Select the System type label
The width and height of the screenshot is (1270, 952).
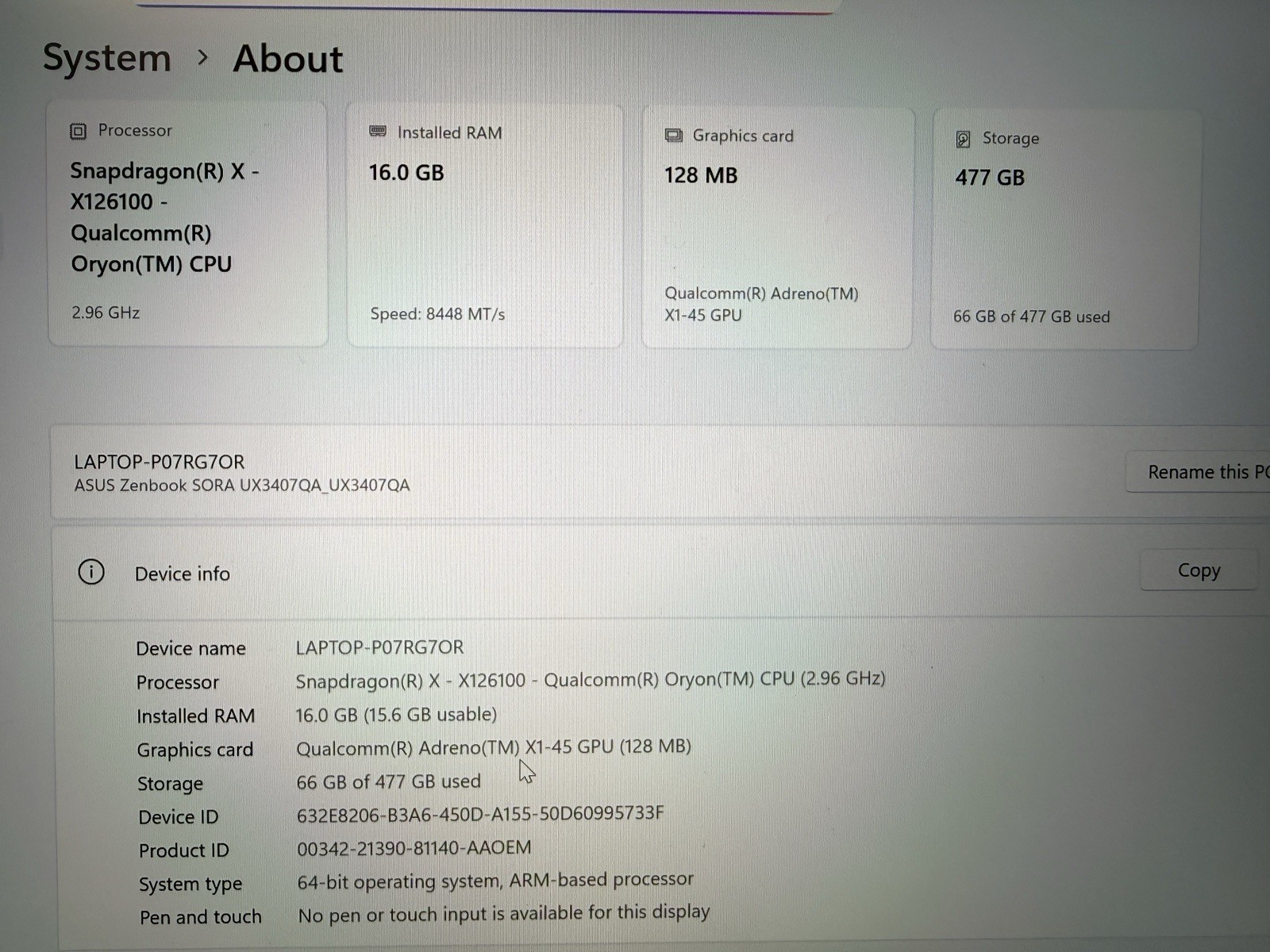point(190,885)
